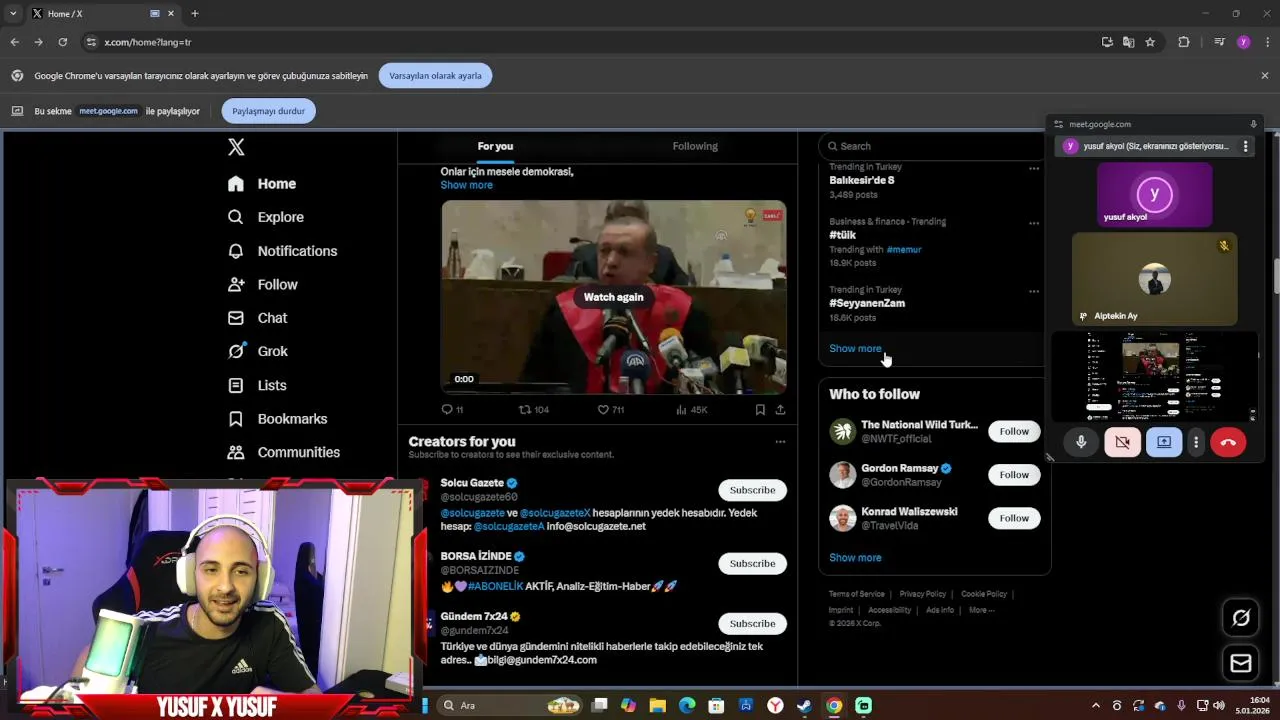Open Chrome profile avatar
Image resolution: width=1280 pixels, height=720 pixels.
point(1244,42)
